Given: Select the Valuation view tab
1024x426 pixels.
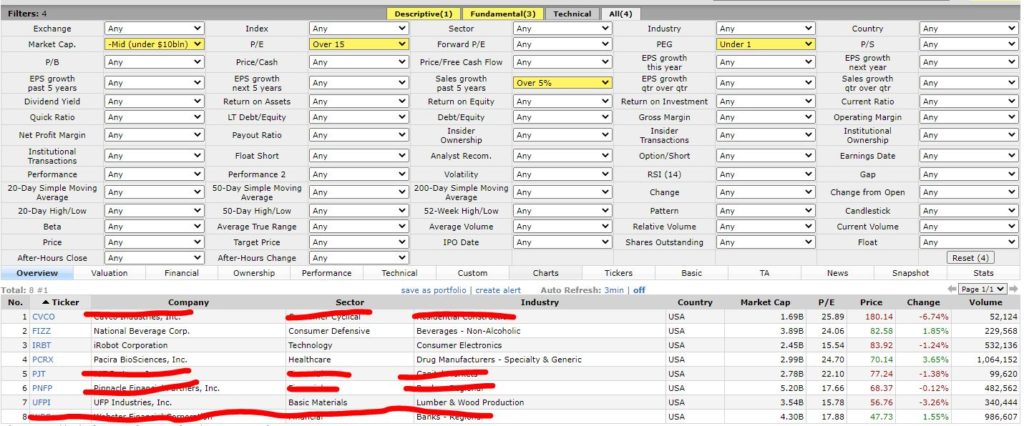Looking at the screenshot, I should point(109,273).
